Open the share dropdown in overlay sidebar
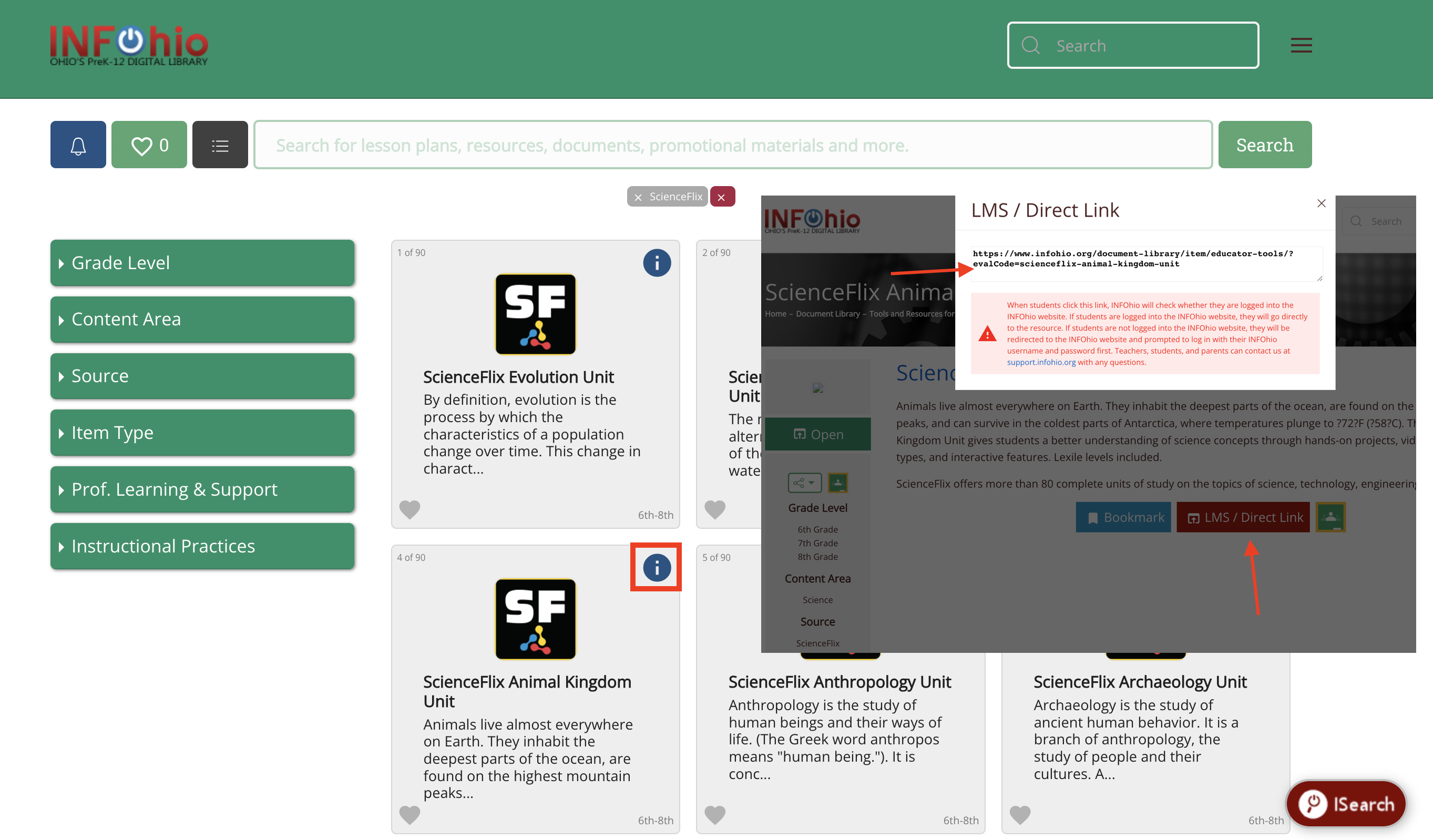The height and width of the screenshot is (840, 1433). 805,484
